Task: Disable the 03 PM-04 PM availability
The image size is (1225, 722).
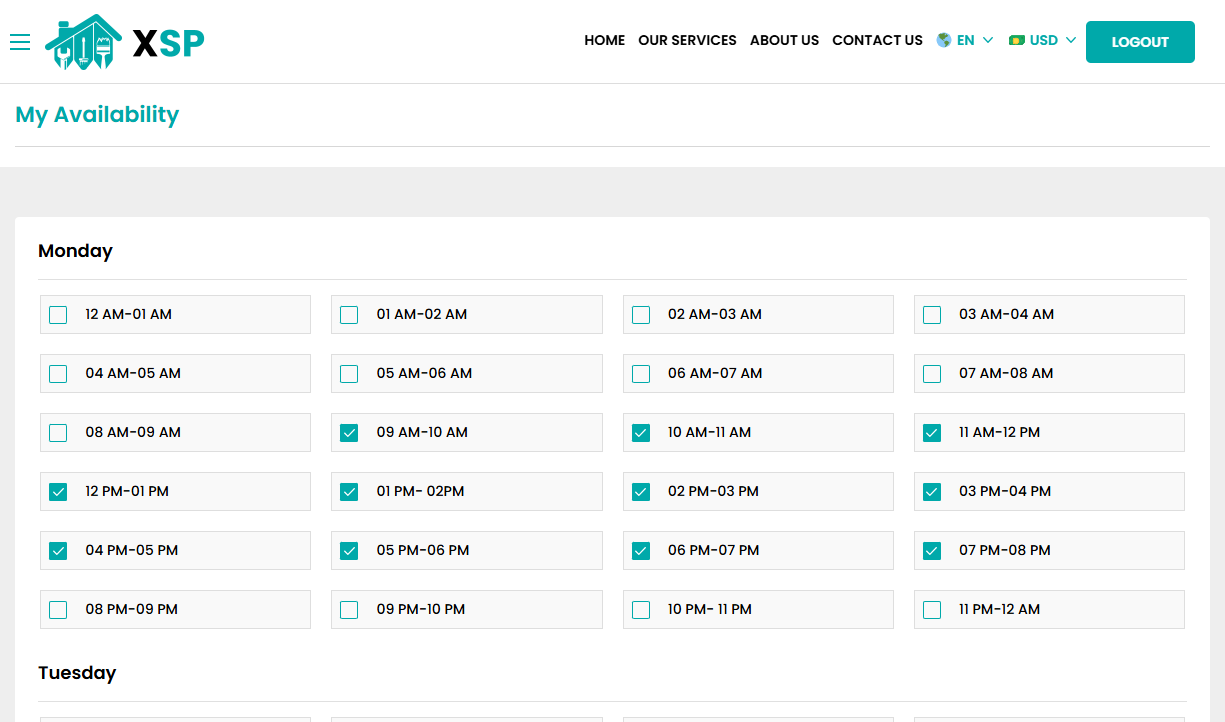Action: click(x=932, y=491)
